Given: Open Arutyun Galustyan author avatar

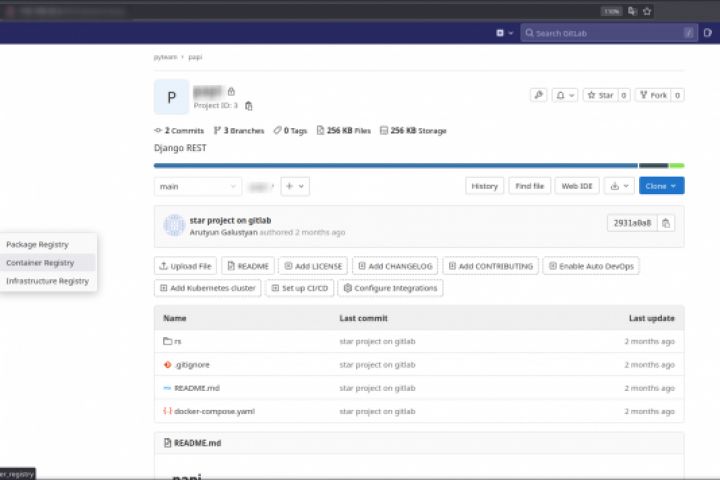Looking at the screenshot, I should (x=174, y=226).
